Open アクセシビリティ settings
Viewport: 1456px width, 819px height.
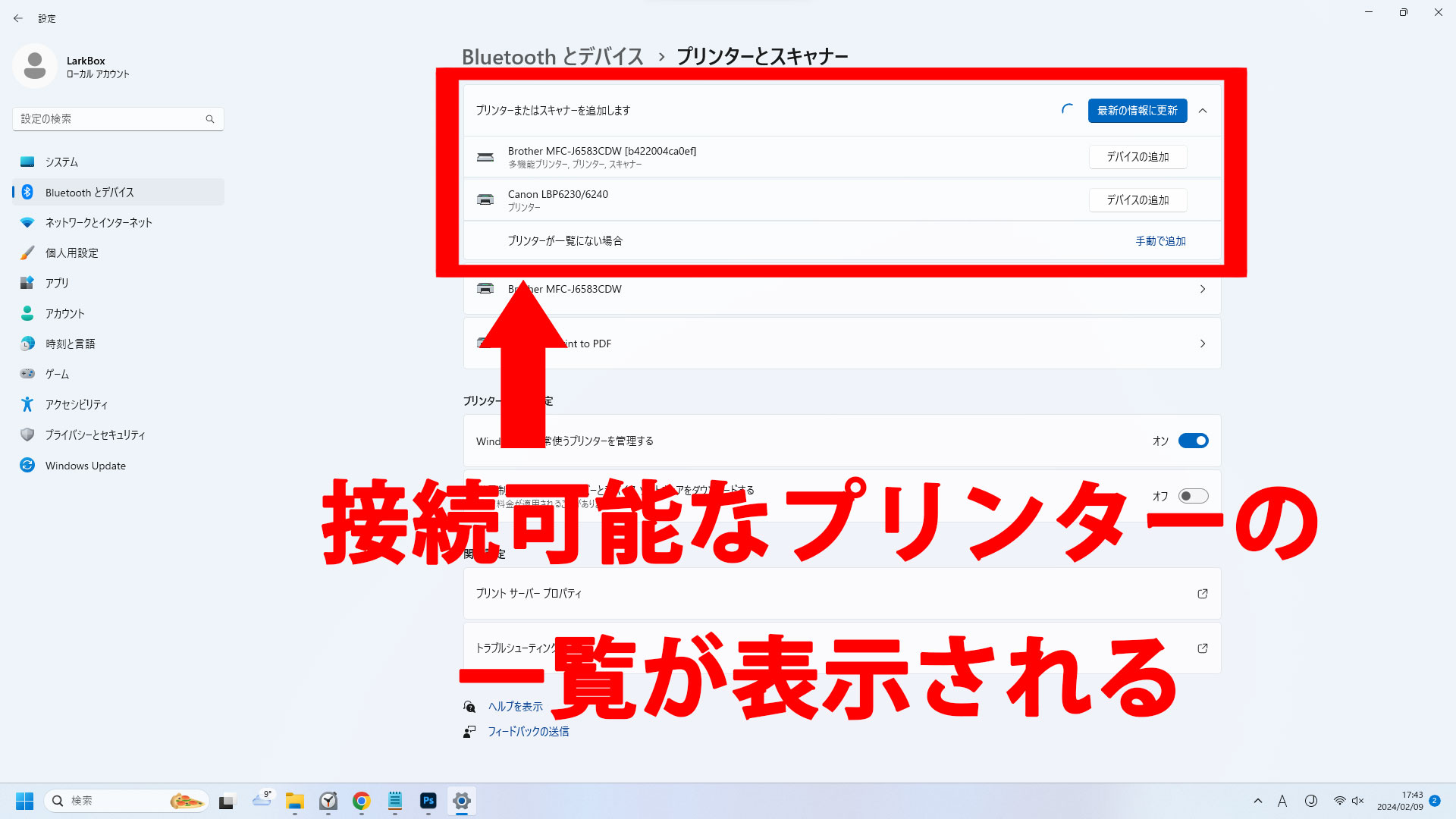click(x=76, y=404)
